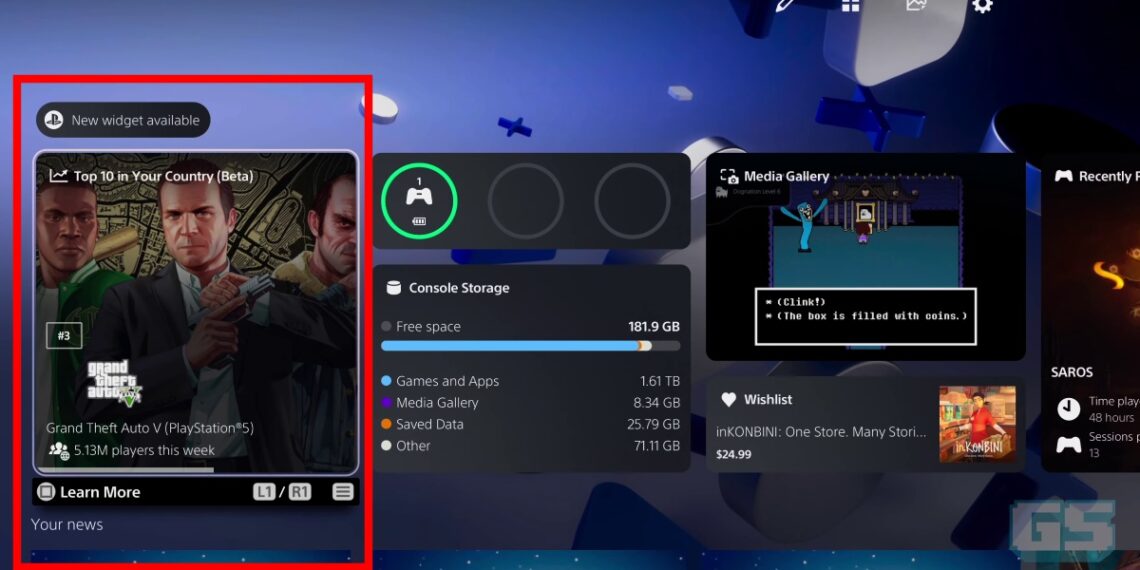This screenshot has height=570, width=1140.
Task: Click the console storage usage bar
Action: pos(531,346)
